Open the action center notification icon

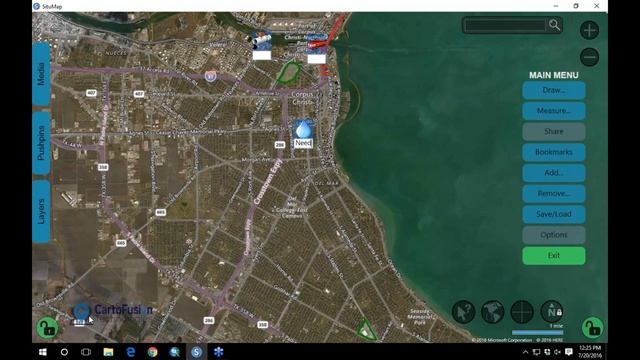(569, 352)
